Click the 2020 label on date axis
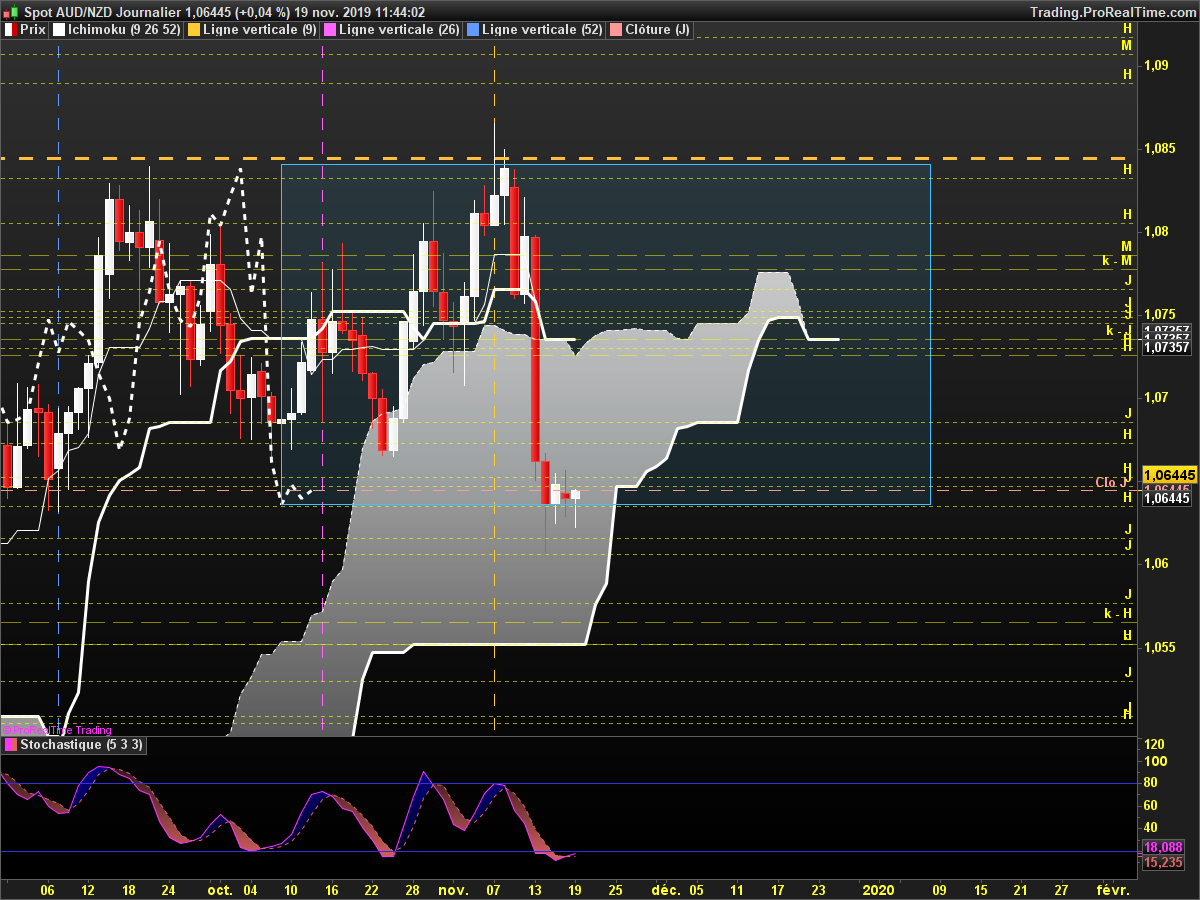The image size is (1200, 900). [877, 889]
